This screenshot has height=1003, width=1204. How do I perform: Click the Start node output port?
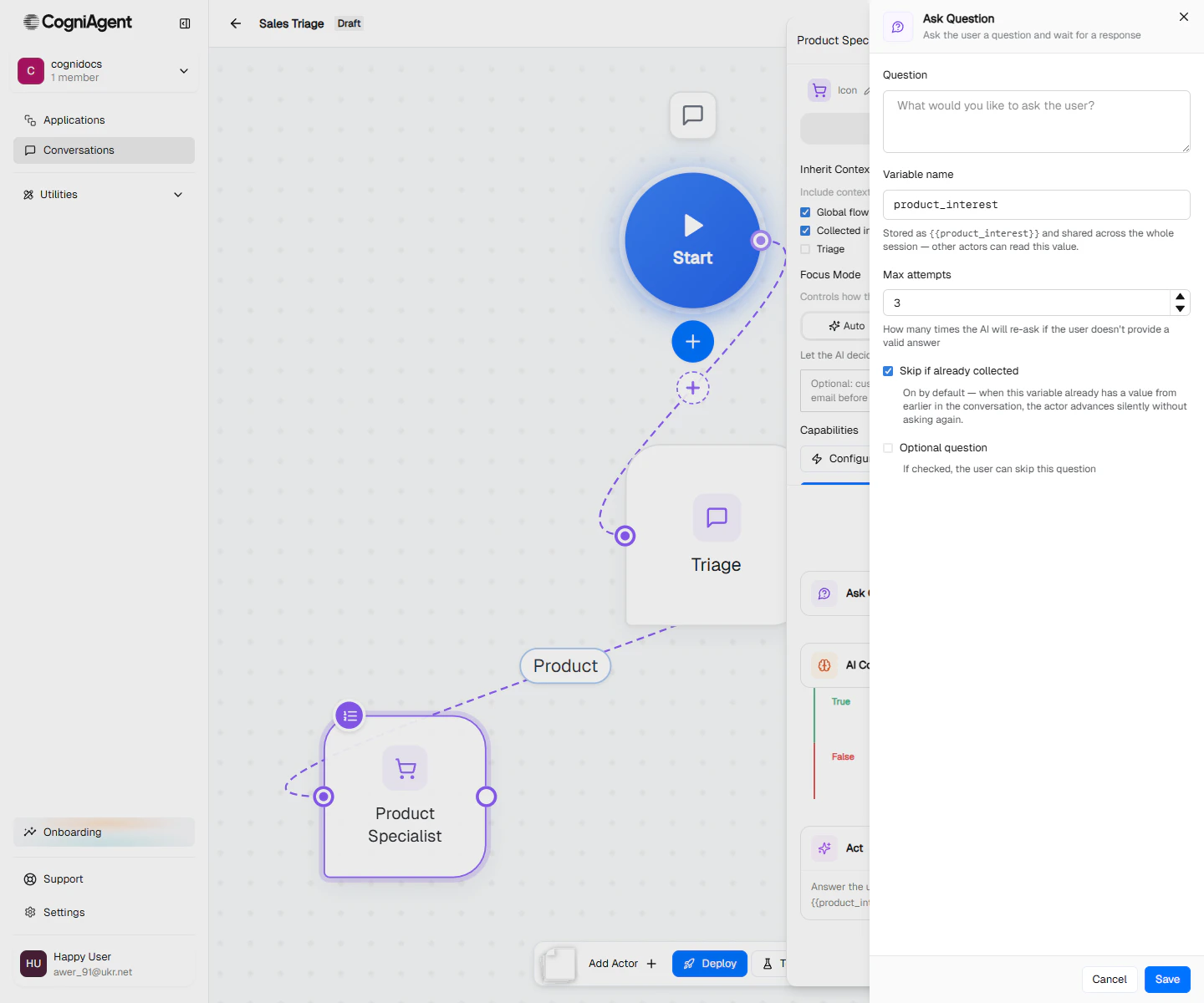tap(761, 241)
